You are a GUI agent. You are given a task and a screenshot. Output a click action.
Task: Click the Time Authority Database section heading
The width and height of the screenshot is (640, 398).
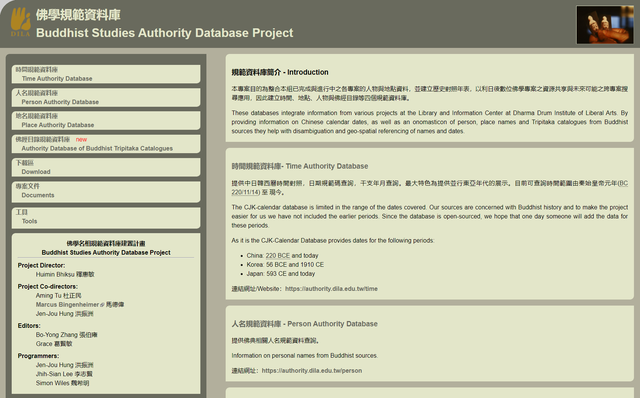click(x=300, y=166)
